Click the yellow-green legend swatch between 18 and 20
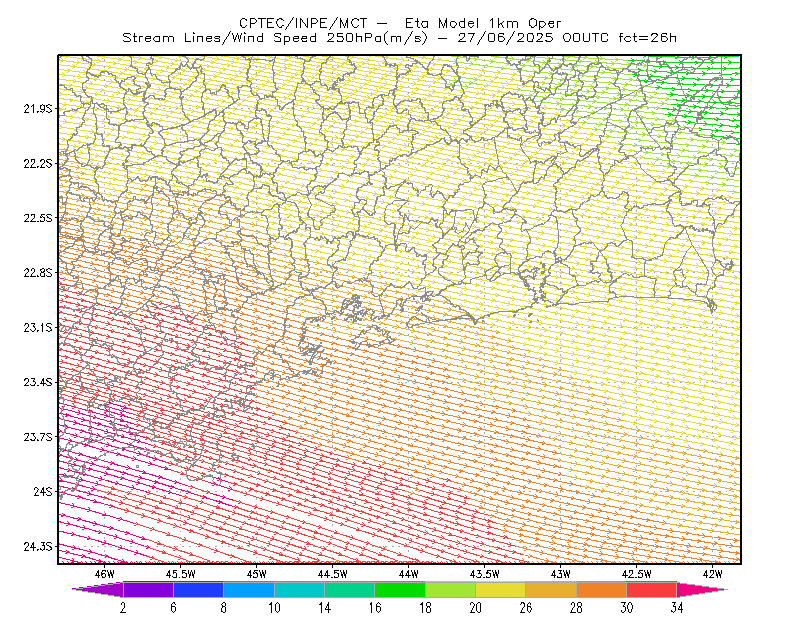The image size is (800, 618). (x=451, y=589)
